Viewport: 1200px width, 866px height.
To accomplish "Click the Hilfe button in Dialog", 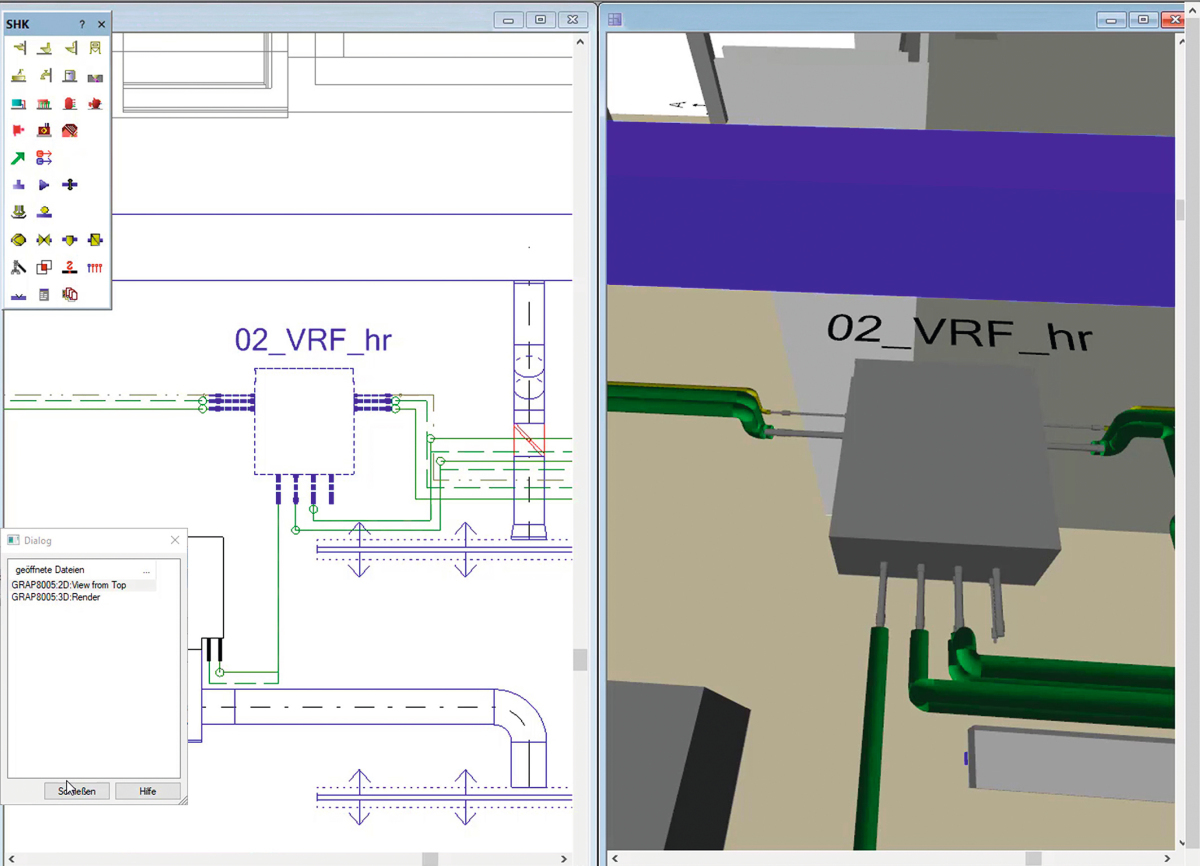I will (x=148, y=791).
